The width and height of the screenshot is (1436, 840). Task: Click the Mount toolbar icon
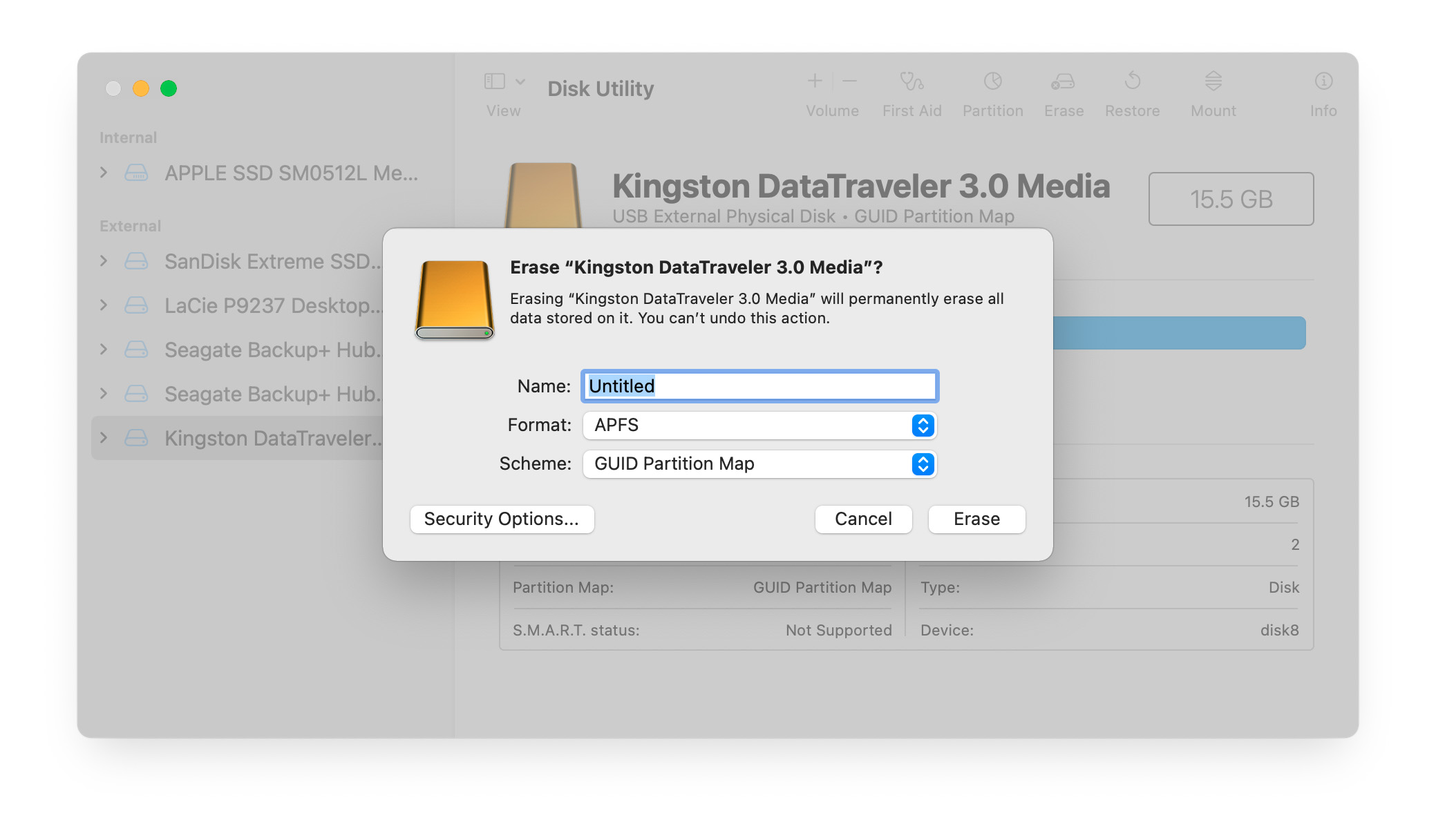pyautogui.click(x=1213, y=82)
